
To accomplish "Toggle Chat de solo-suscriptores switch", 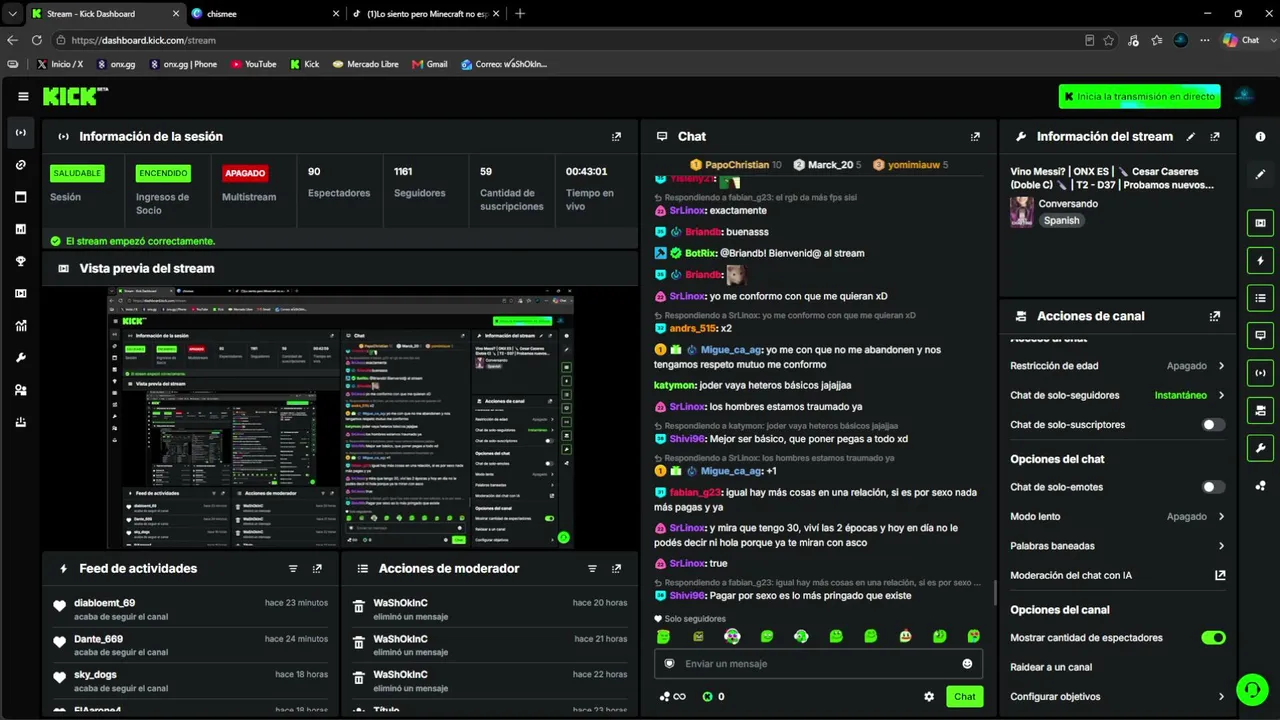I will pos(1213,425).
